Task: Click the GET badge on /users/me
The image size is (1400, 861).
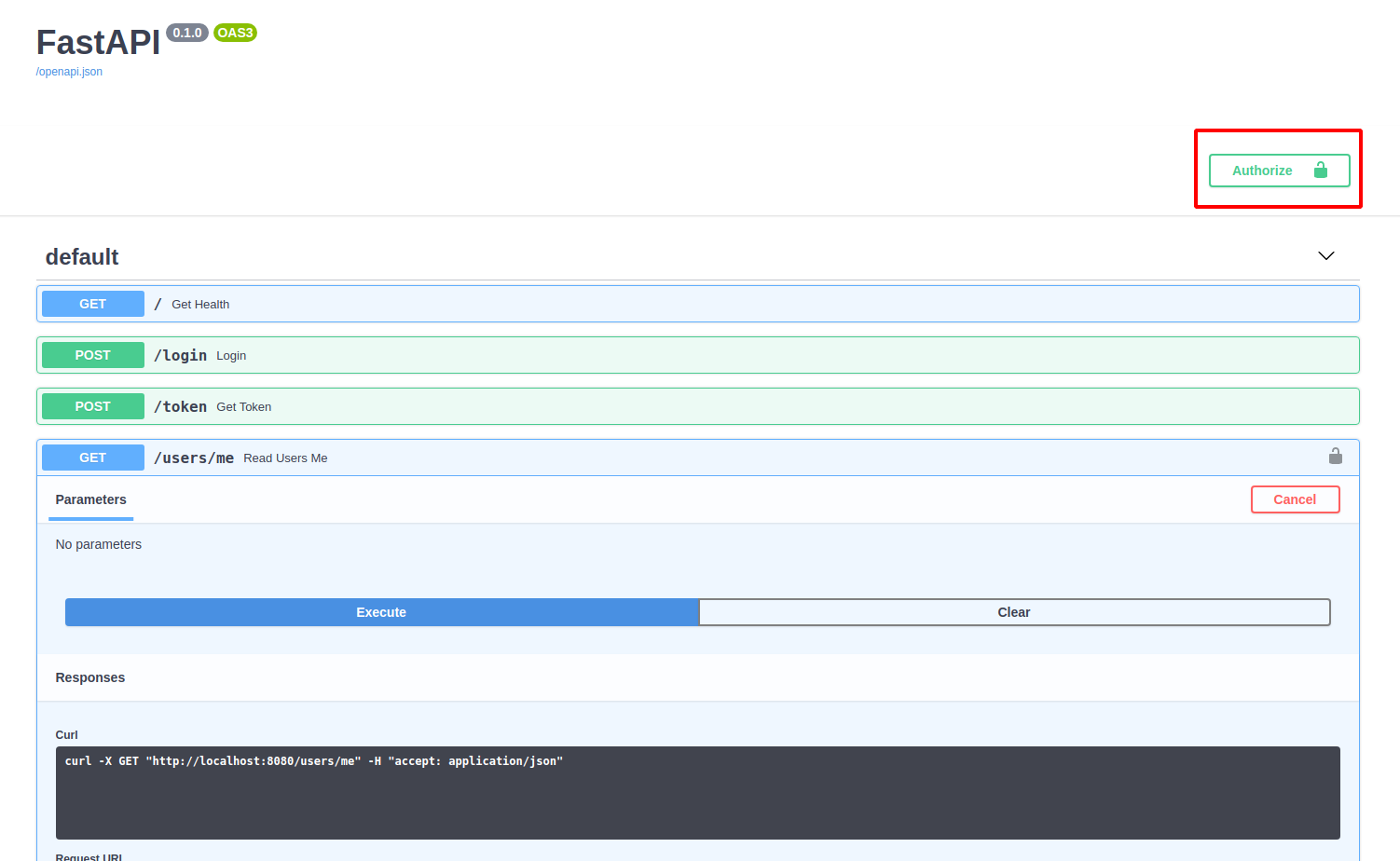Action: click(92, 457)
